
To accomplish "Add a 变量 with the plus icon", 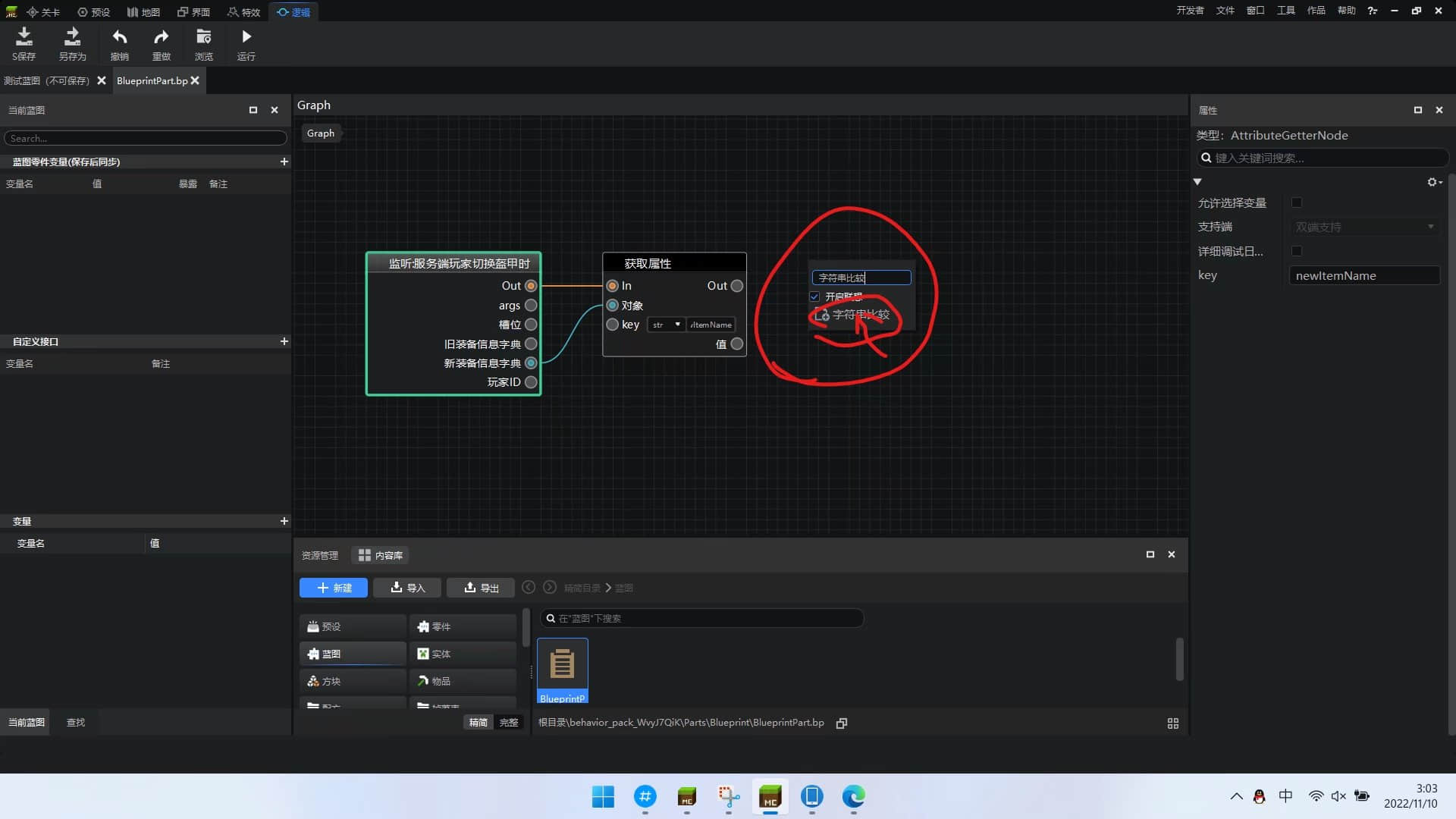I will click(284, 521).
